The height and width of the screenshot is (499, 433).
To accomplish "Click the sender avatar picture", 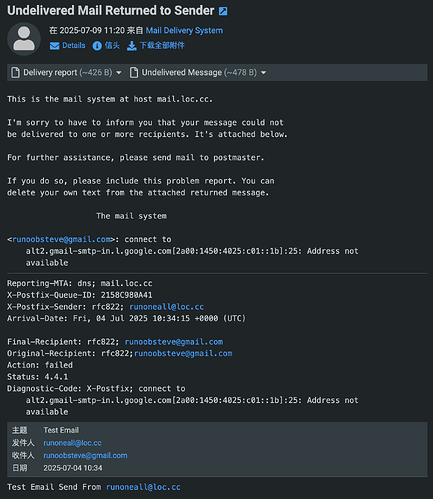I will pyautogui.click(x=24, y=39).
